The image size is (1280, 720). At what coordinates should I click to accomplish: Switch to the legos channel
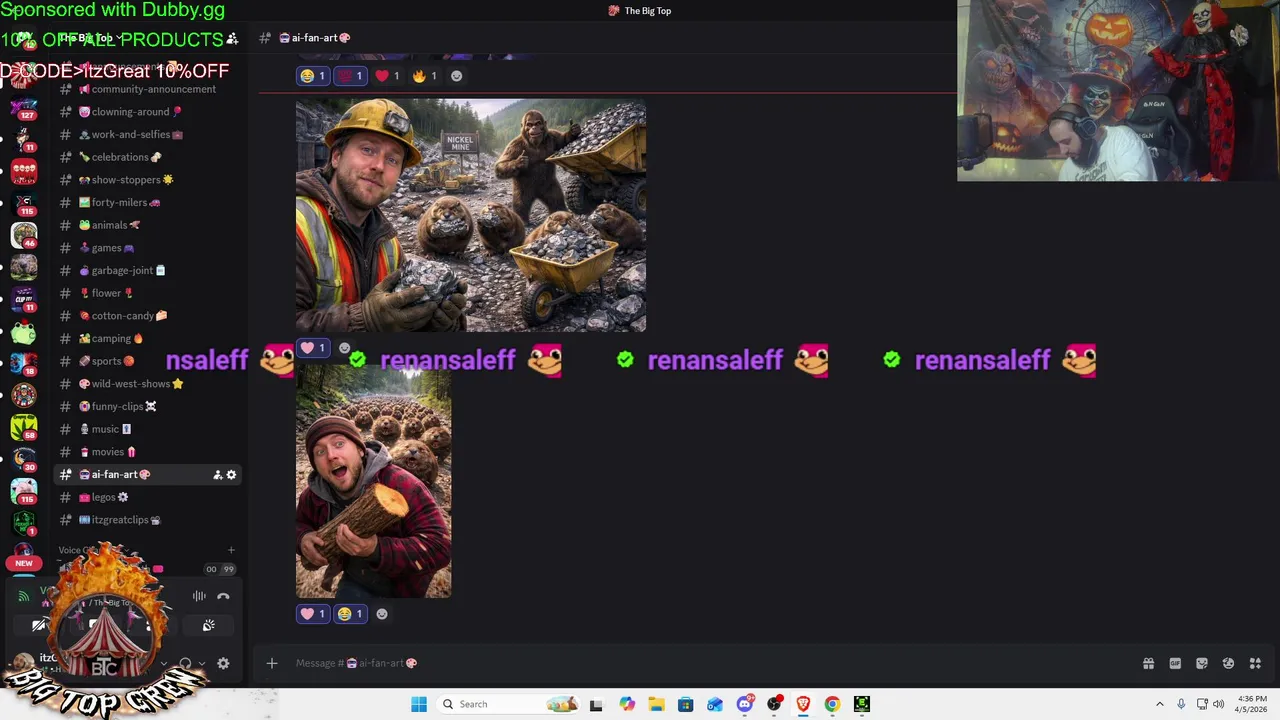[148, 497]
